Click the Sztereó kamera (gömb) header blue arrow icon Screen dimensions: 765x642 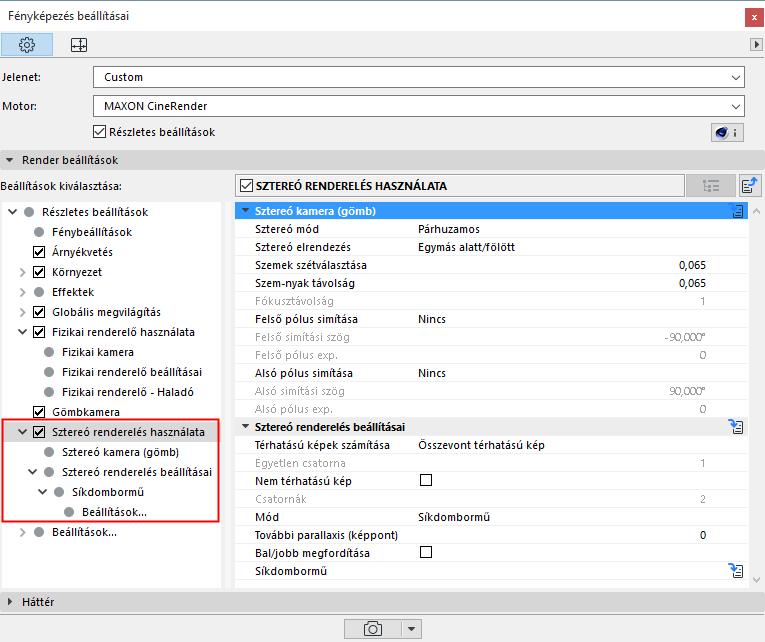[x=737, y=211]
